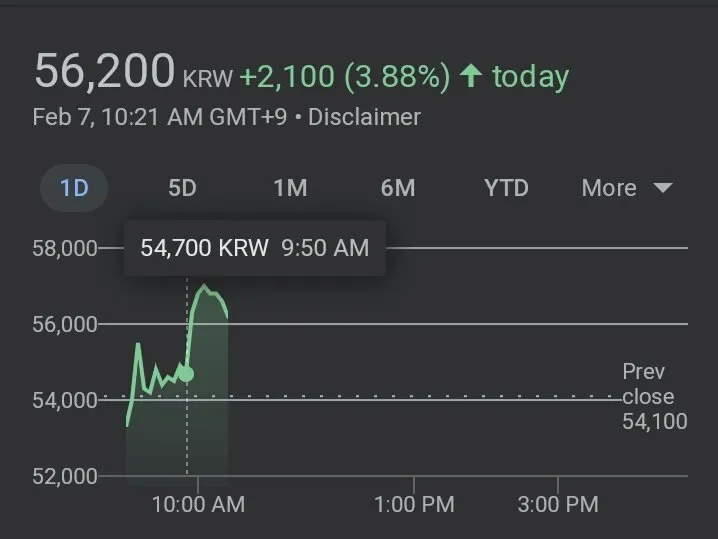Image resolution: width=718 pixels, height=539 pixels.
Task: Click the green hover point on chart
Action: click(x=186, y=374)
